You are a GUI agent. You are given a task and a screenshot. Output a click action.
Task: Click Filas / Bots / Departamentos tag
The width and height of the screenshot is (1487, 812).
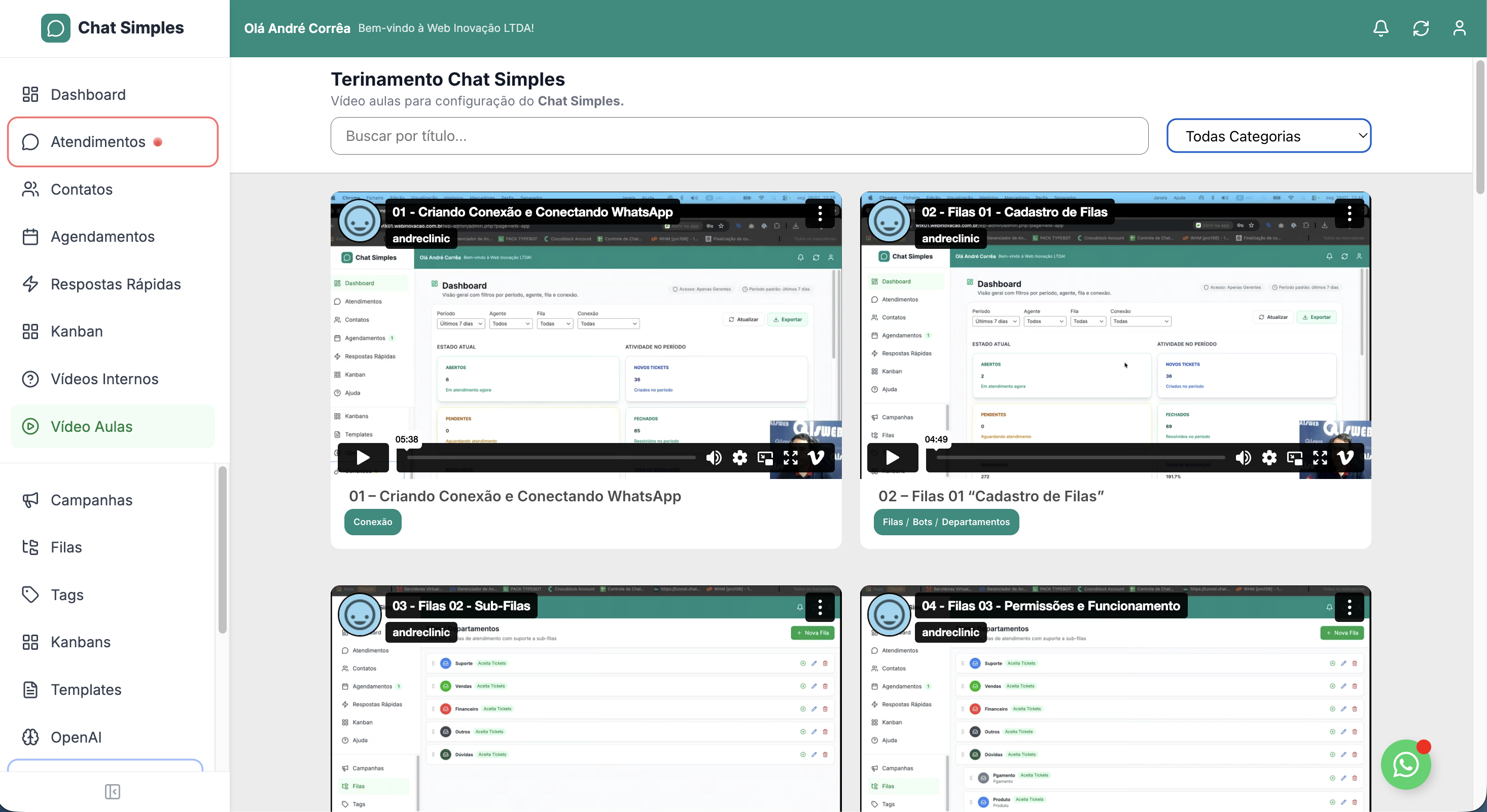coord(945,522)
